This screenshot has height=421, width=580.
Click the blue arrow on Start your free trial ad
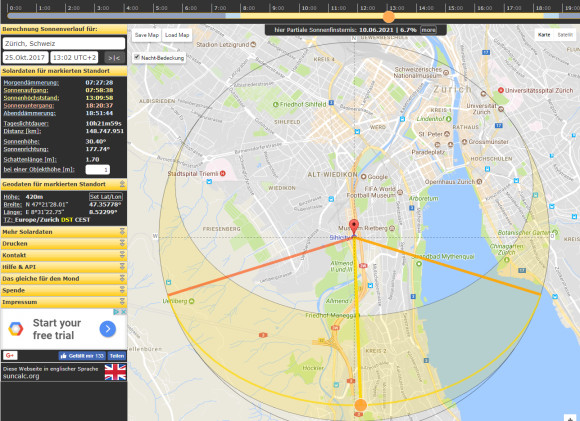tap(108, 329)
